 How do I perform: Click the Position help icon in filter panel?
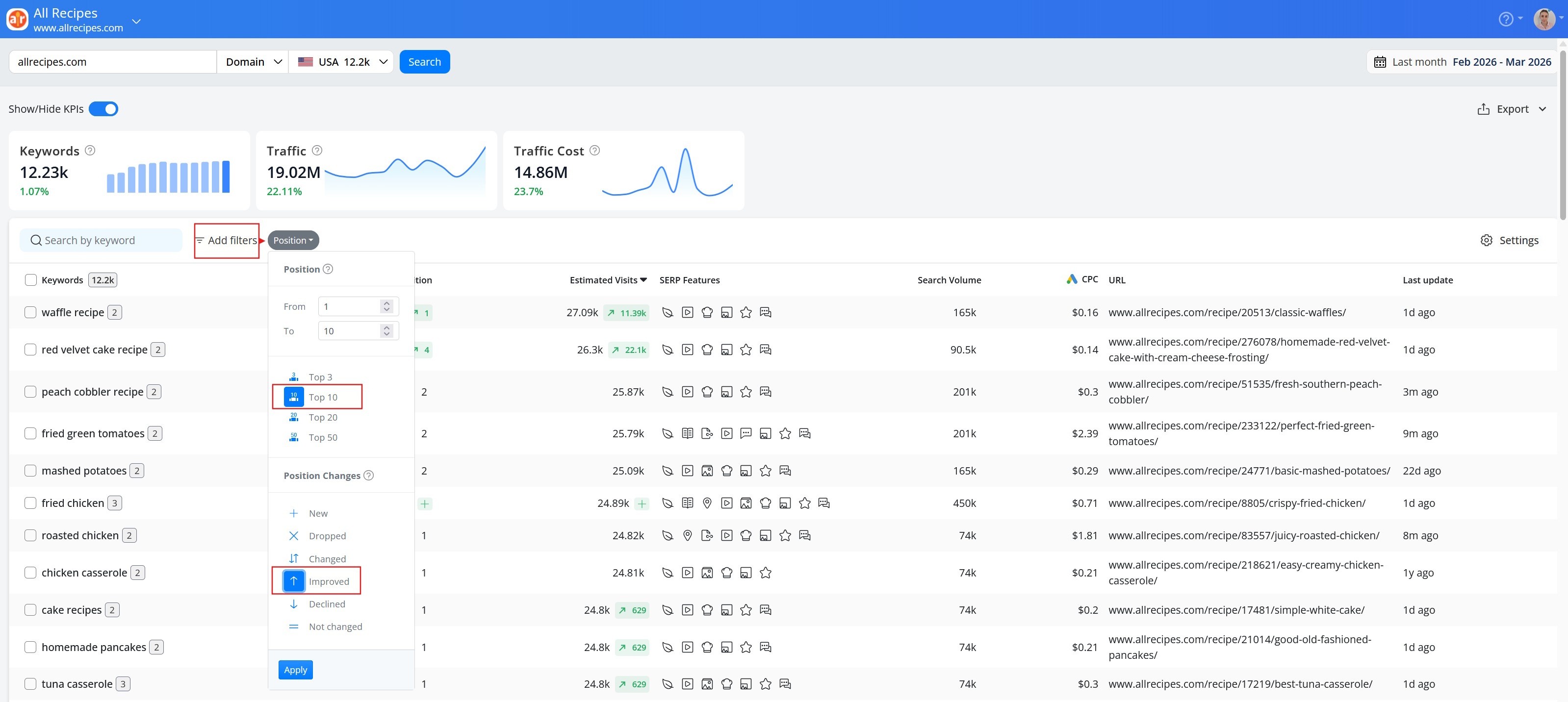(x=328, y=269)
